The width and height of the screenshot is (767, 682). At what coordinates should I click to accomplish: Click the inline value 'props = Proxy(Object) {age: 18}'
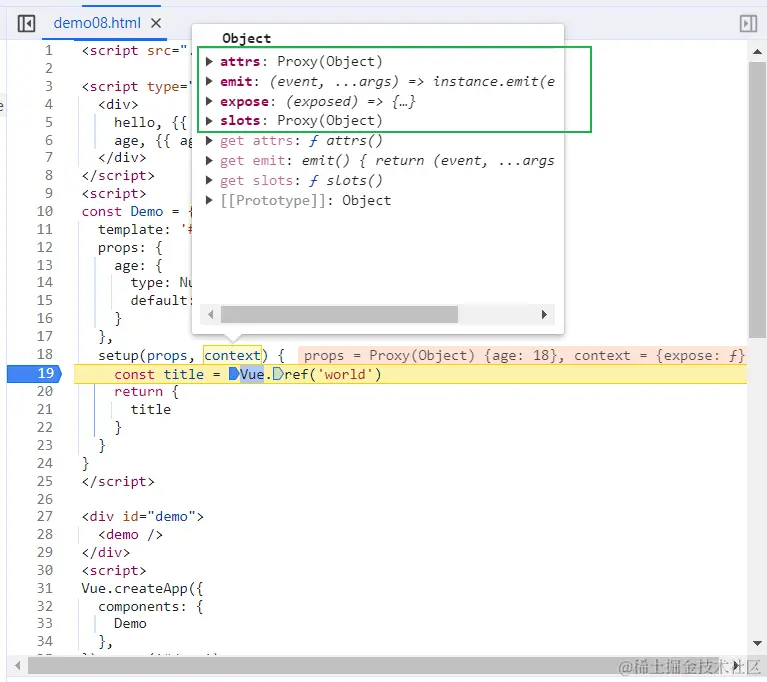pos(432,356)
